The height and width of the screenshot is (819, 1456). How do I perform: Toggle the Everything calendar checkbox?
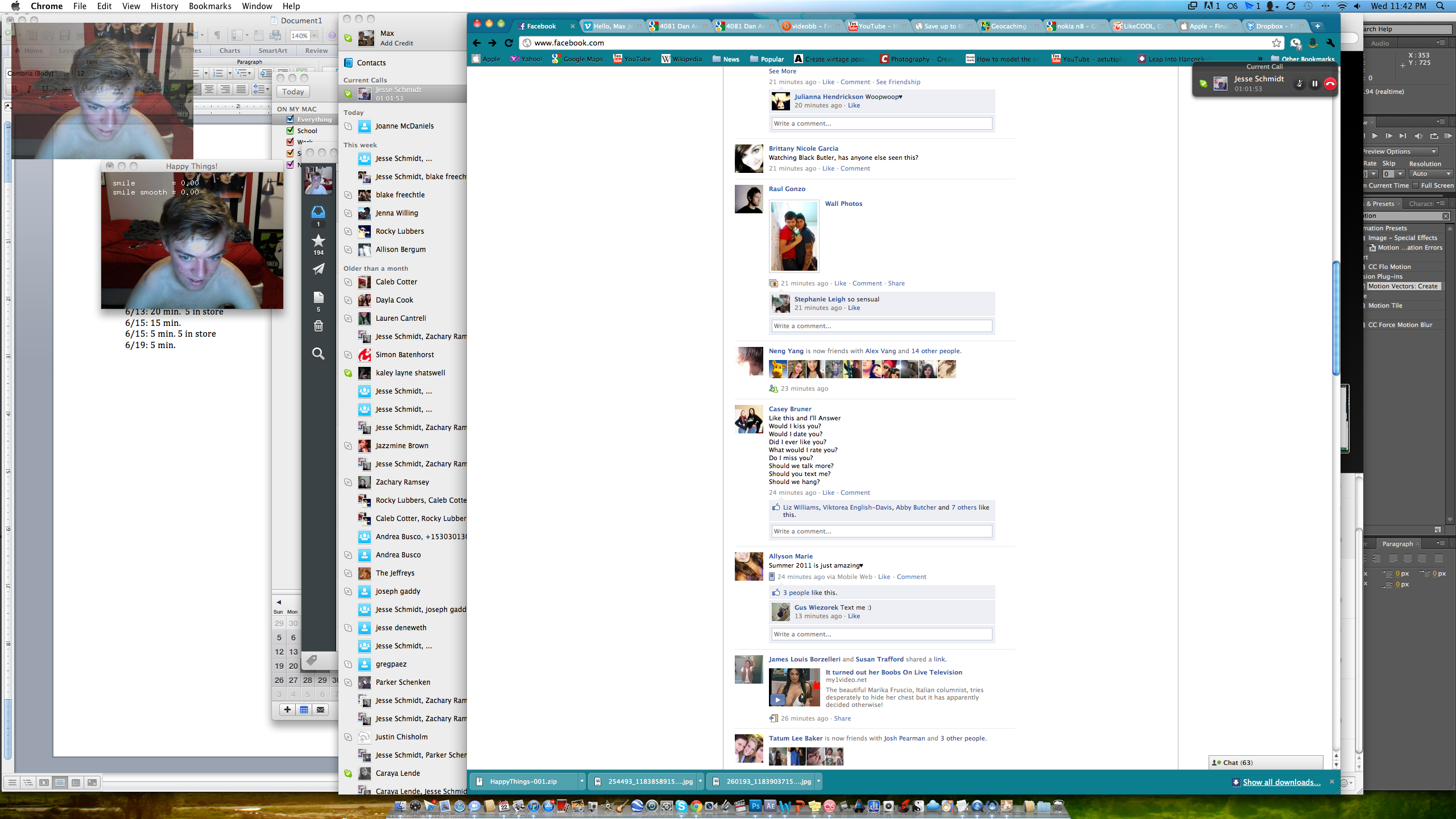click(291, 119)
